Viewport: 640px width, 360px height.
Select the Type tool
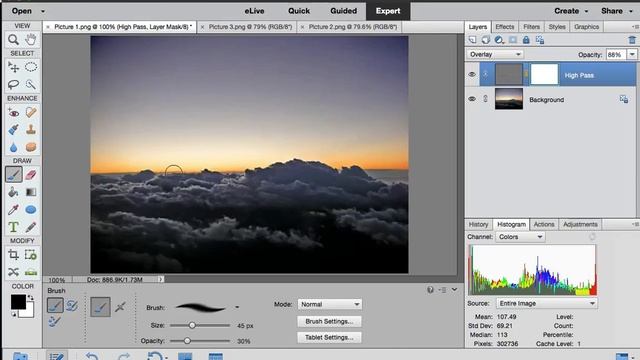(13, 227)
